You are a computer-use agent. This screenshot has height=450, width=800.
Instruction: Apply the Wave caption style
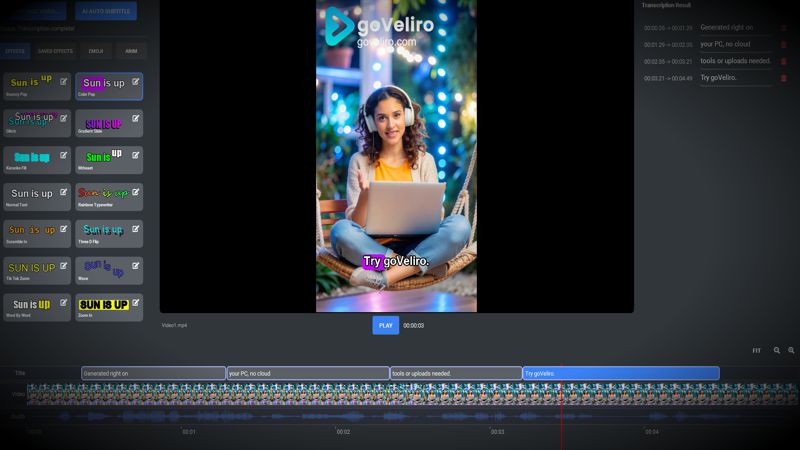point(109,270)
